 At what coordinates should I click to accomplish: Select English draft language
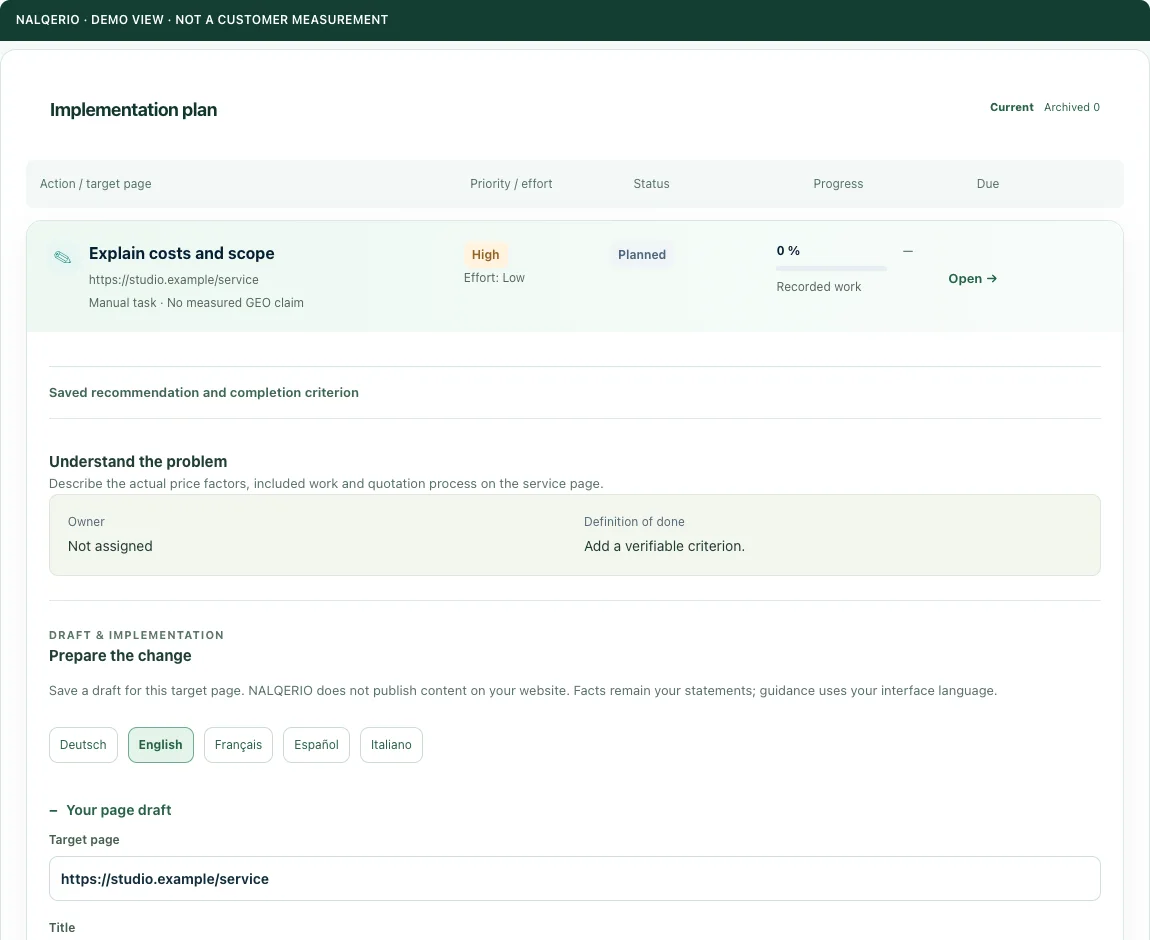click(161, 745)
